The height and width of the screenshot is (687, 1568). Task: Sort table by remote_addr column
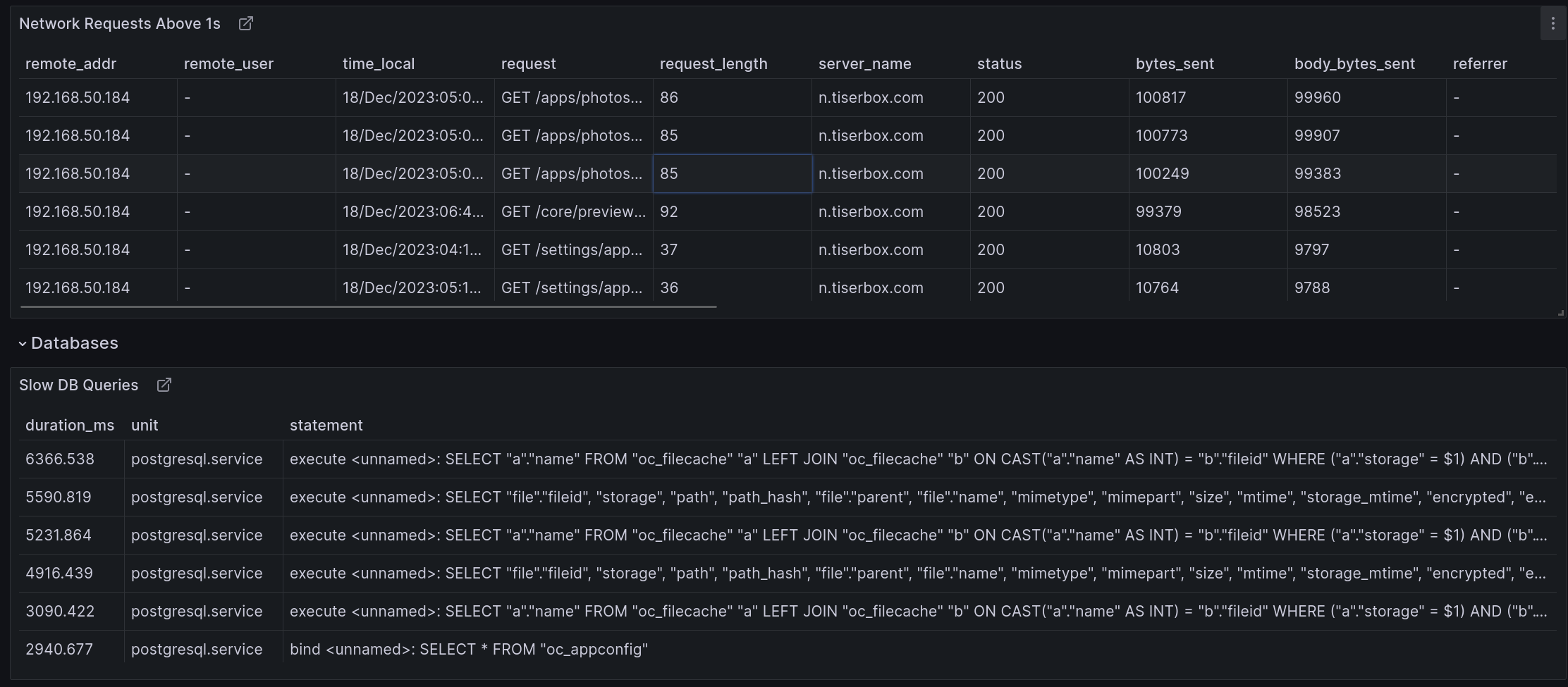[x=71, y=63]
